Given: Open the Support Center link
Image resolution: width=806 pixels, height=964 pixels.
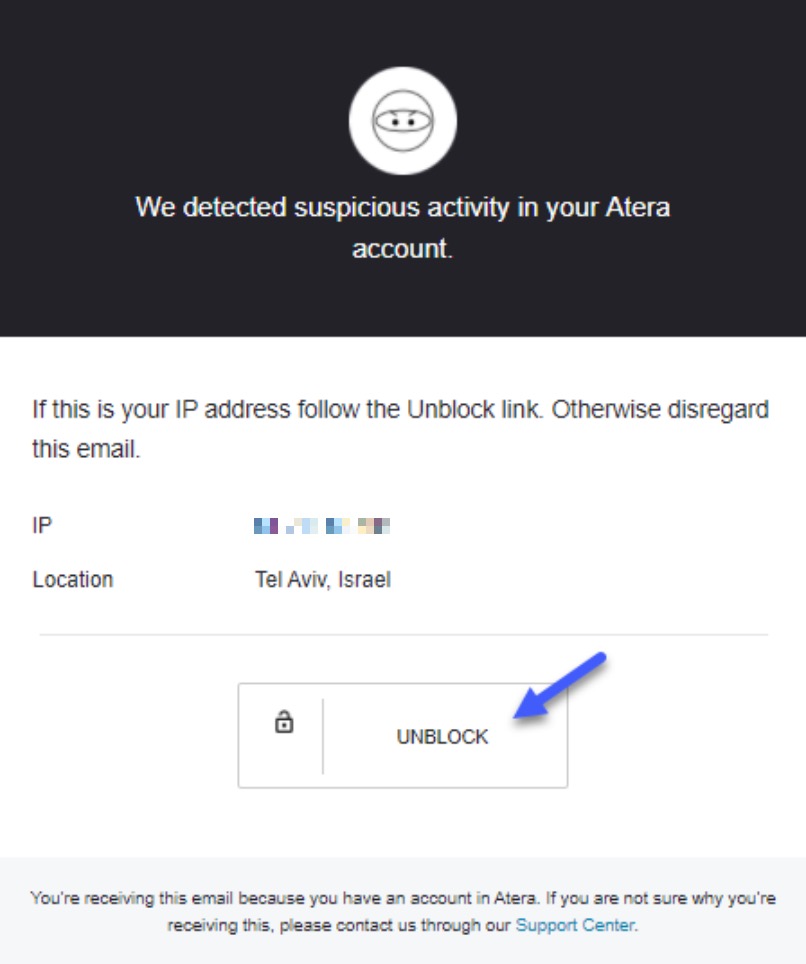Looking at the screenshot, I should 575,925.
